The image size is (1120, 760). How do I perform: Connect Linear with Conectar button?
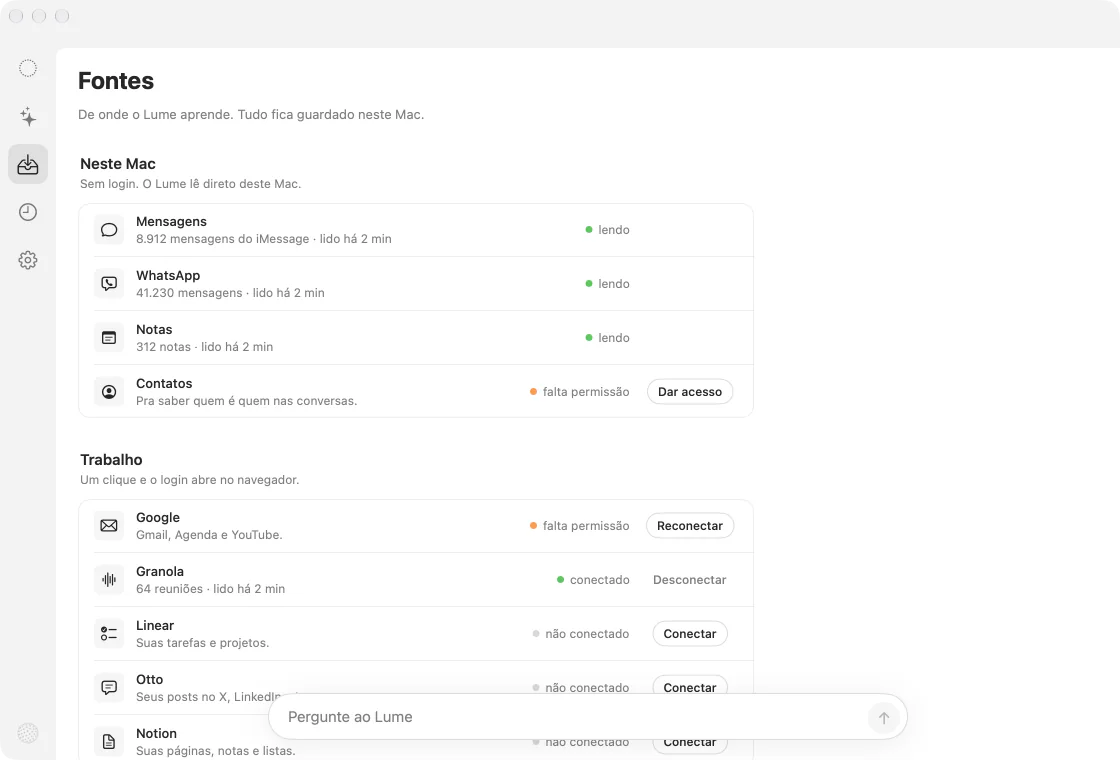[690, 634]
